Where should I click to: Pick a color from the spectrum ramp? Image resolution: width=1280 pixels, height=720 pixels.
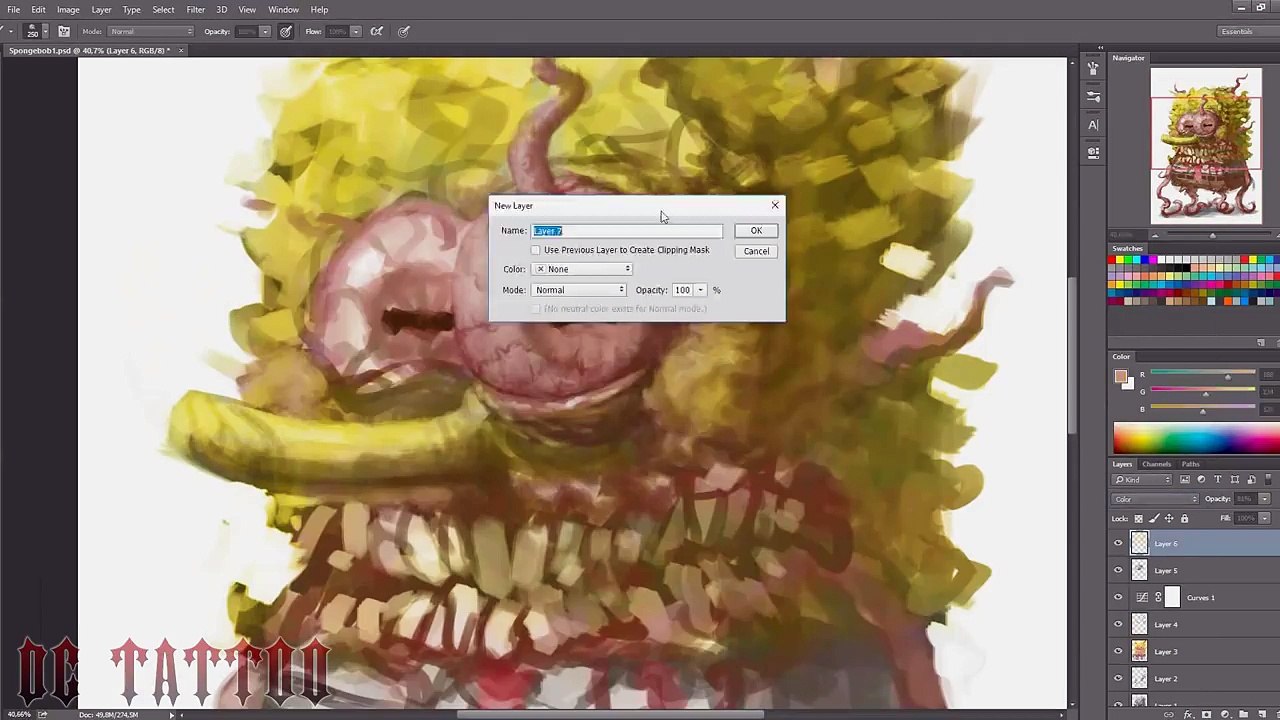pyautogui.click(x=1196, y=438)
